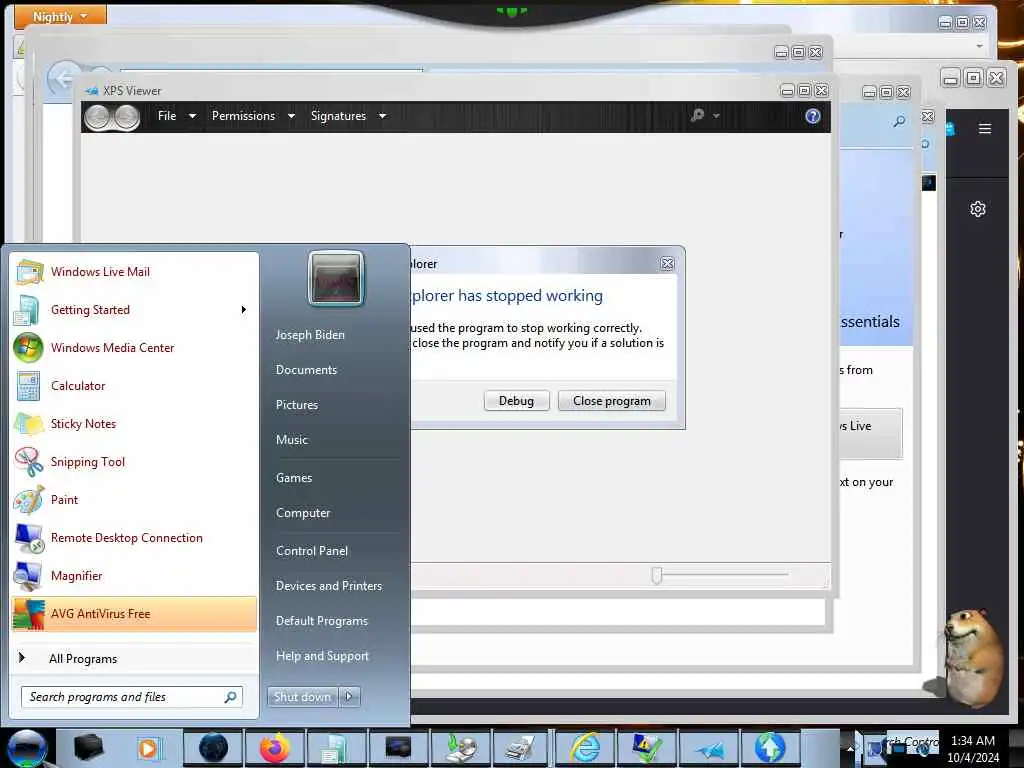Open Sticky Notes

134,423
